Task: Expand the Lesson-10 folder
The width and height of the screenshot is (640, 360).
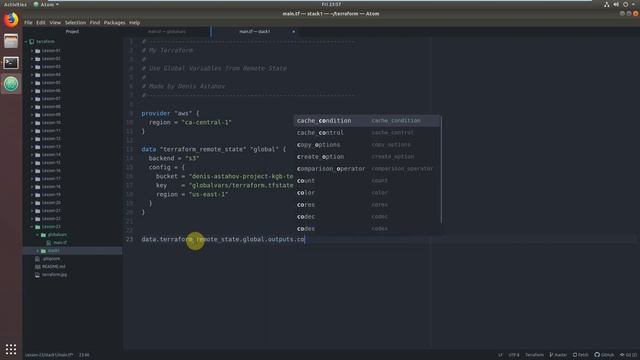Action: click(x=32, y=123)
